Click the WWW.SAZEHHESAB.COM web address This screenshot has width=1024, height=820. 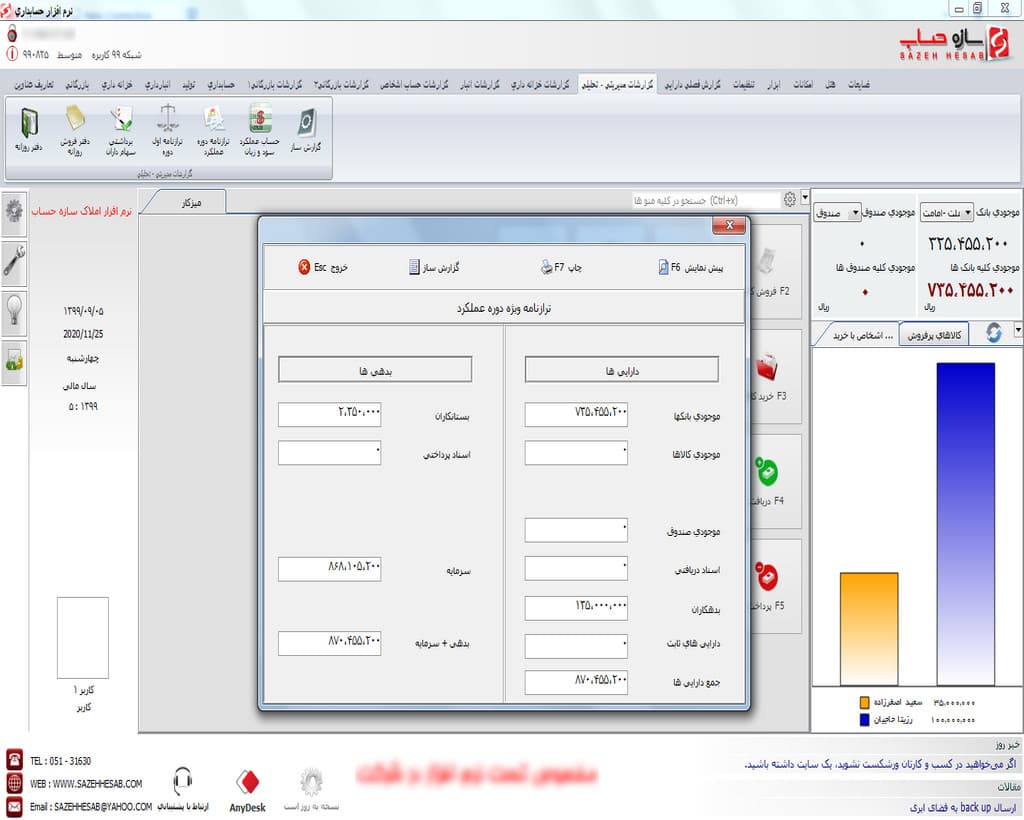(x=97, y=783)
